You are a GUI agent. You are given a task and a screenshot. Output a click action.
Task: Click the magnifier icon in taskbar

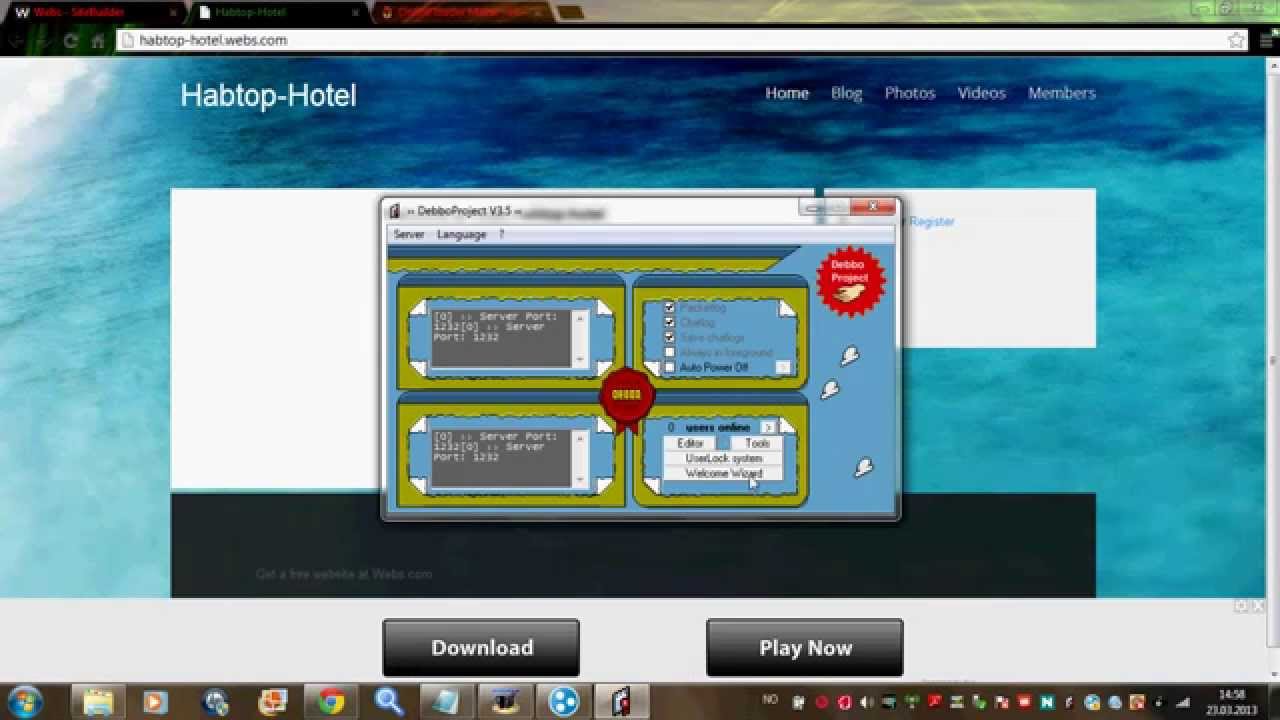click(x=388, y=702)
